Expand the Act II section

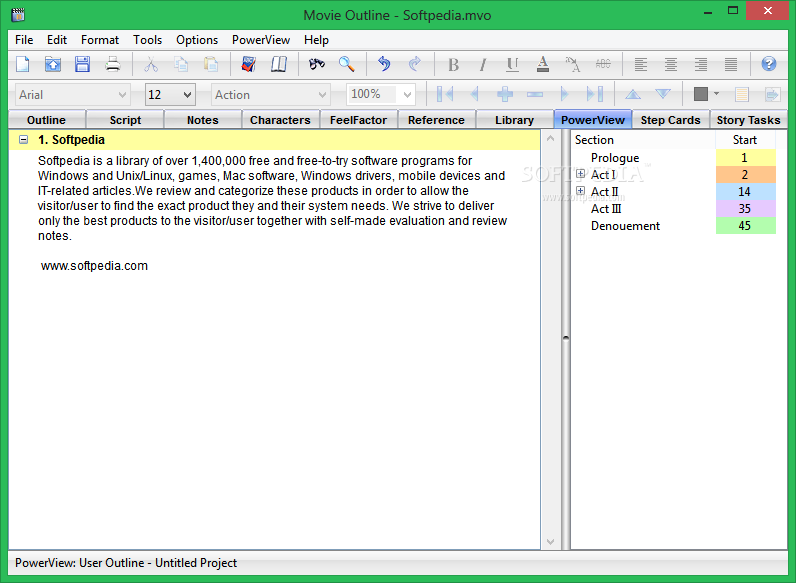(x=580, y=191)
